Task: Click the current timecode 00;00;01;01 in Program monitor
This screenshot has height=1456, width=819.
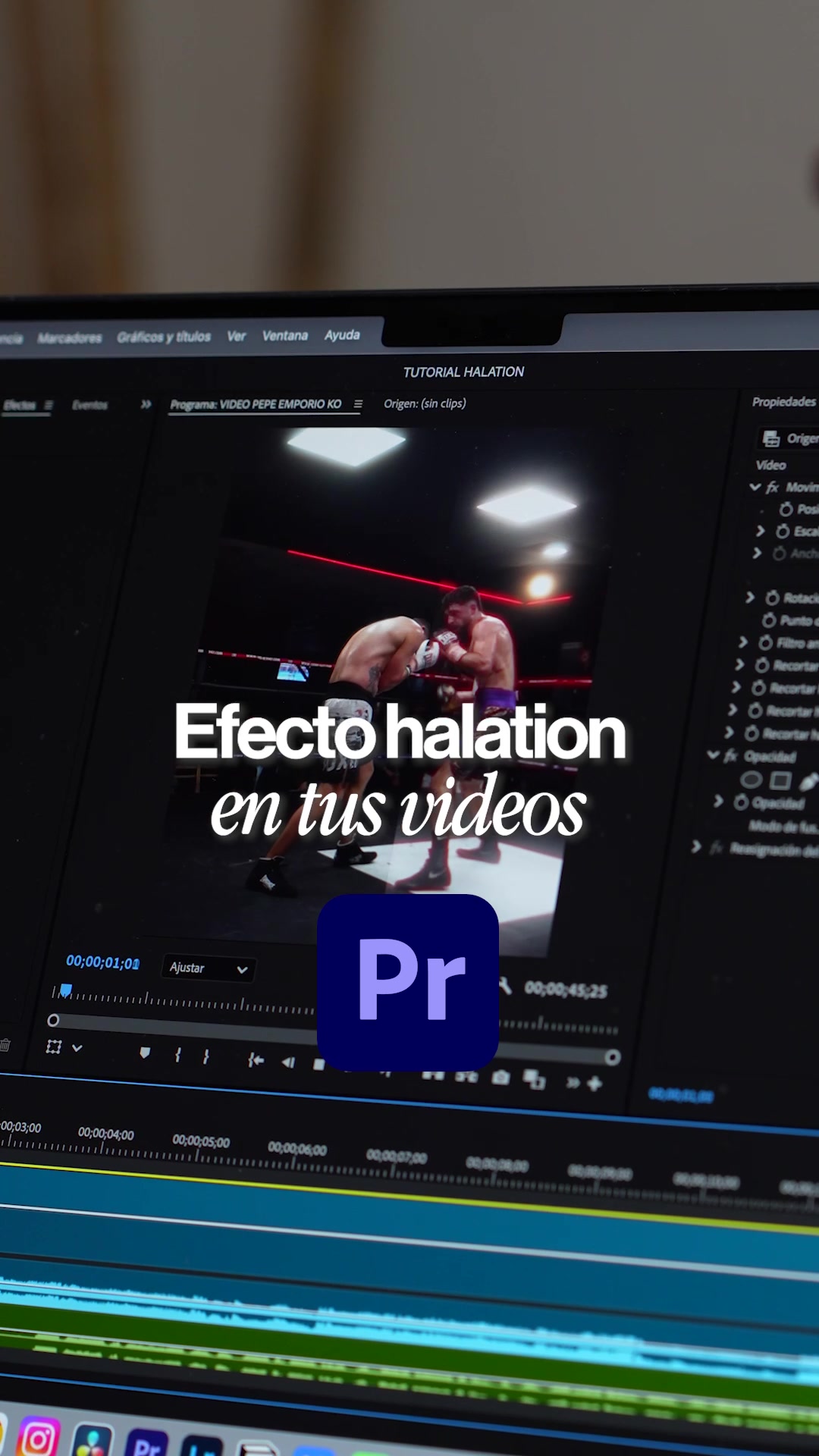Action: click(102, 962)
